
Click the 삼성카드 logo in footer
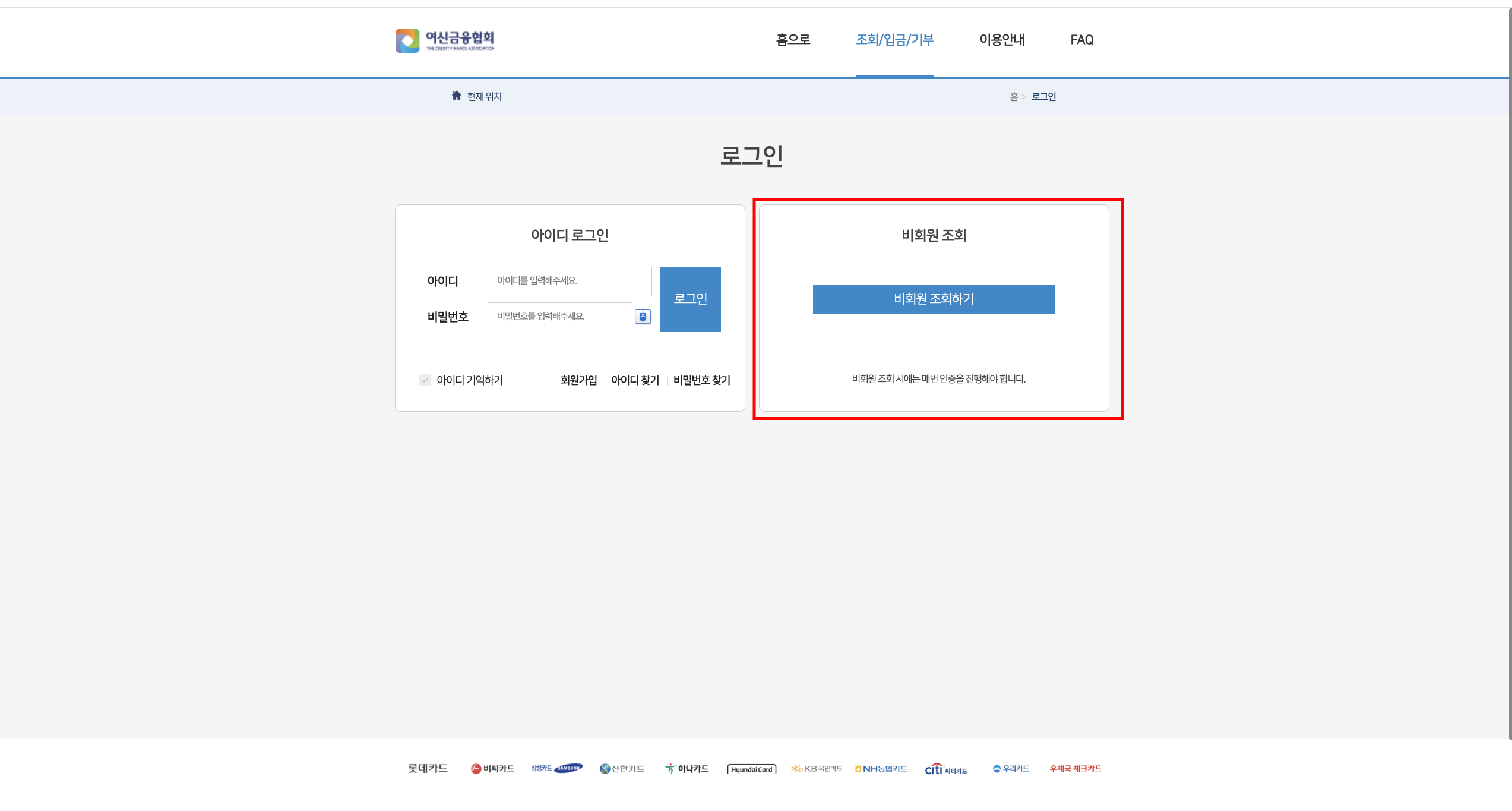pos(556,768)
